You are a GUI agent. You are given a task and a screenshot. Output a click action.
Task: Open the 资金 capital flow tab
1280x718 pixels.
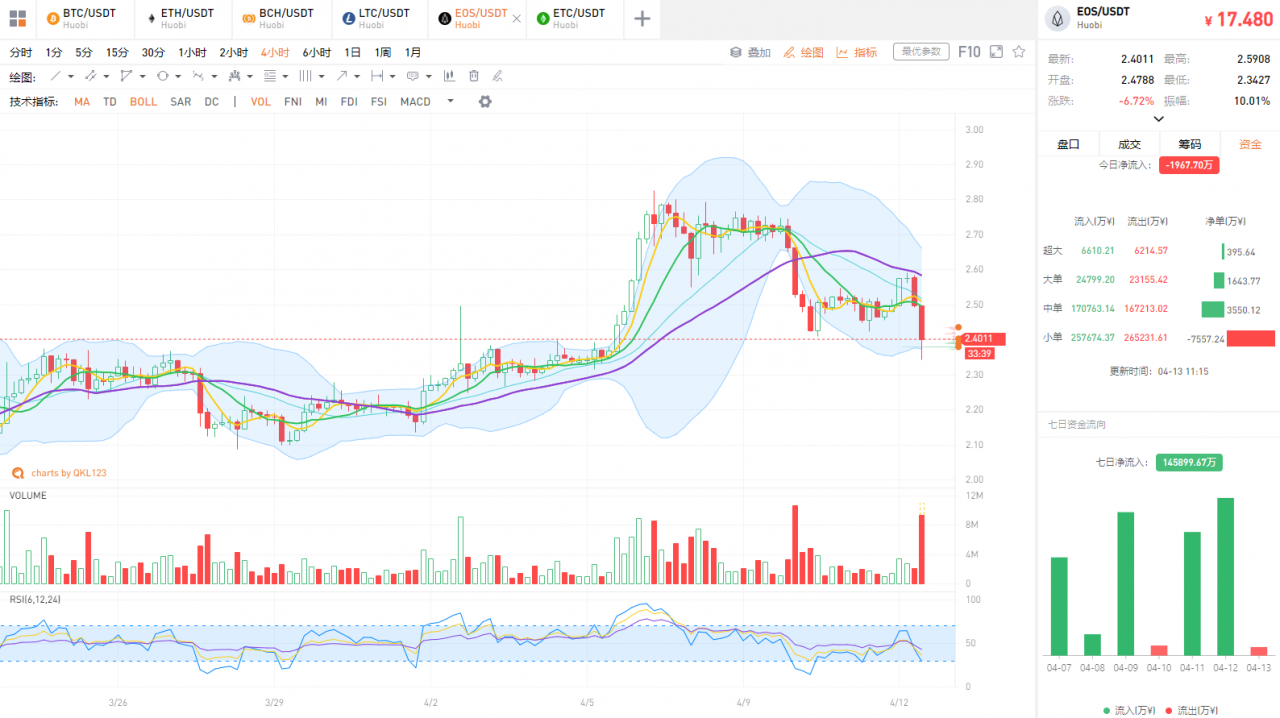[1250, 144]
